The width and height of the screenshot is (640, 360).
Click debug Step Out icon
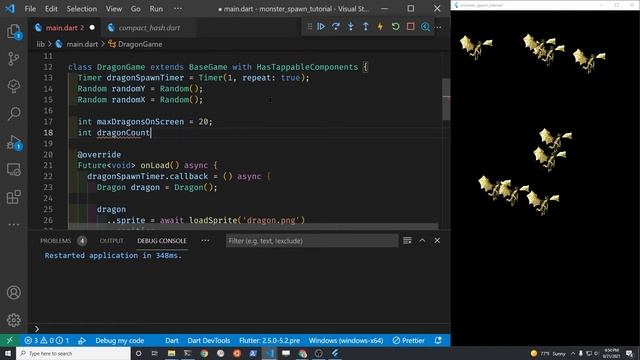click(x=365, y=27)
